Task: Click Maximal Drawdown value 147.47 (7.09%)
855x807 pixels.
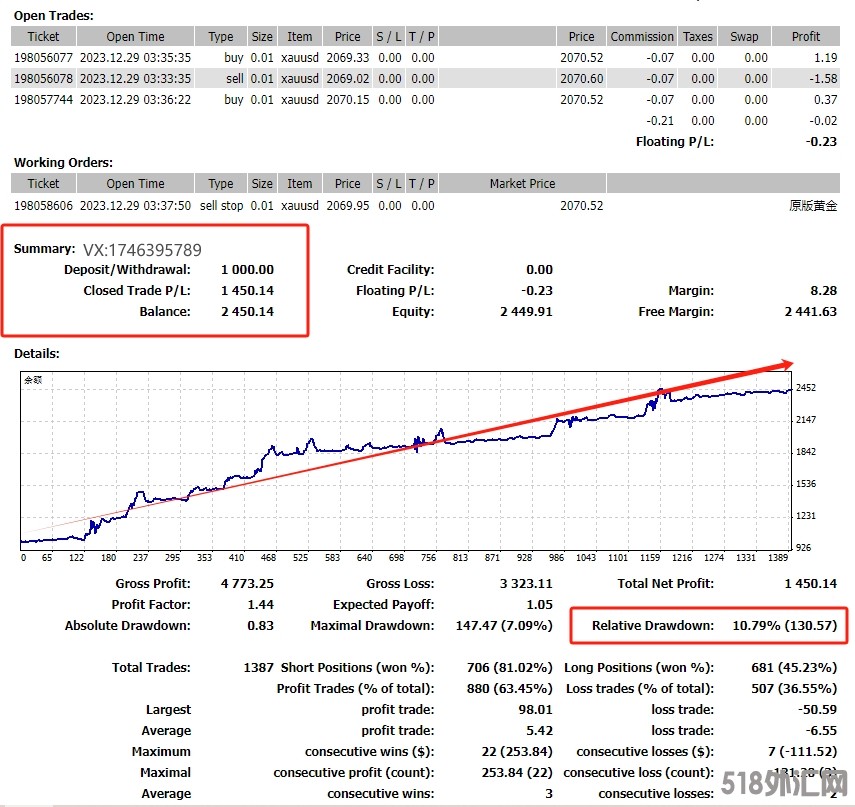Action: pos(504,626)
